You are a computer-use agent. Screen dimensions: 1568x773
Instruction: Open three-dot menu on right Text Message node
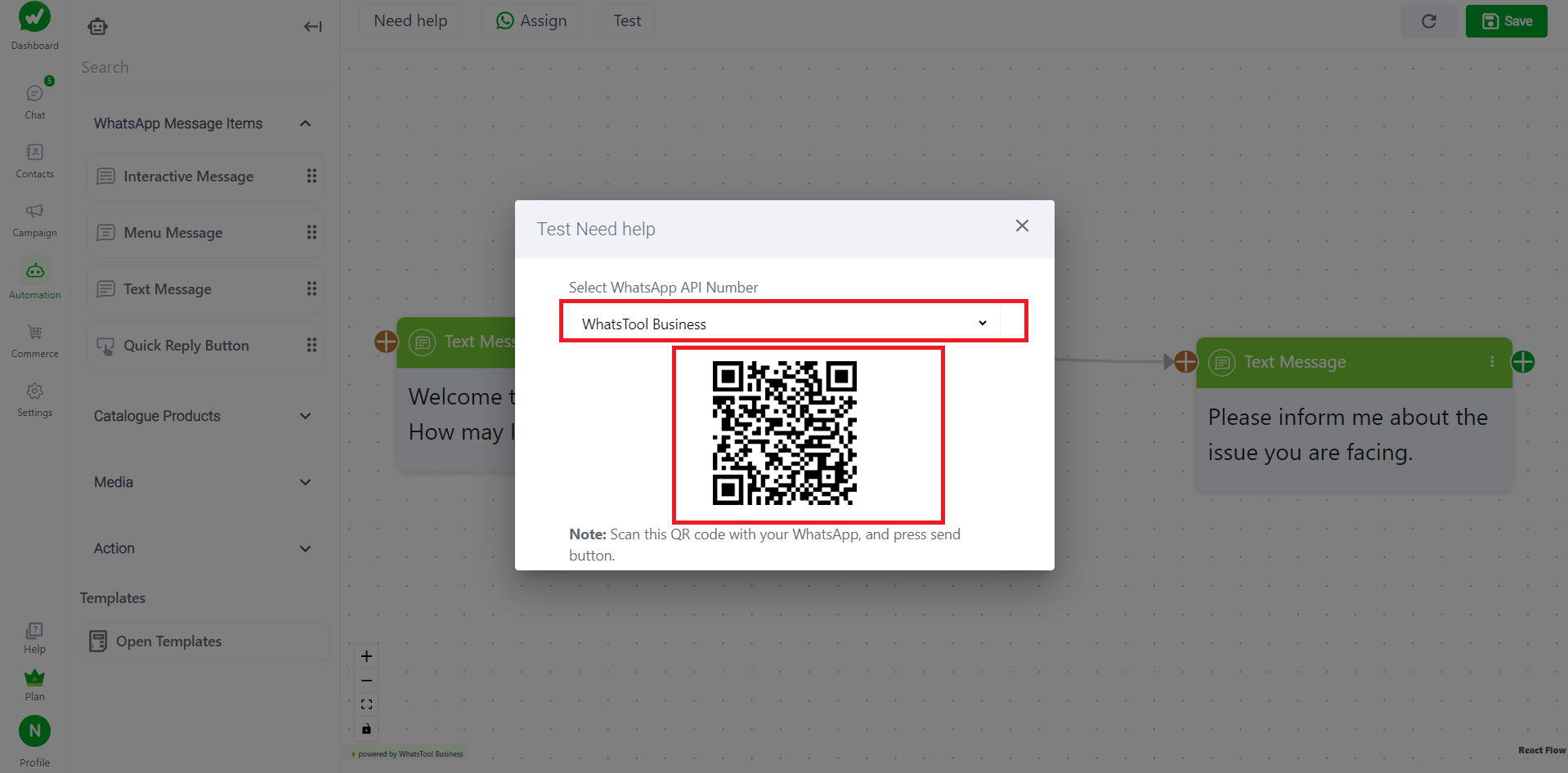[x=1492, y=361]
